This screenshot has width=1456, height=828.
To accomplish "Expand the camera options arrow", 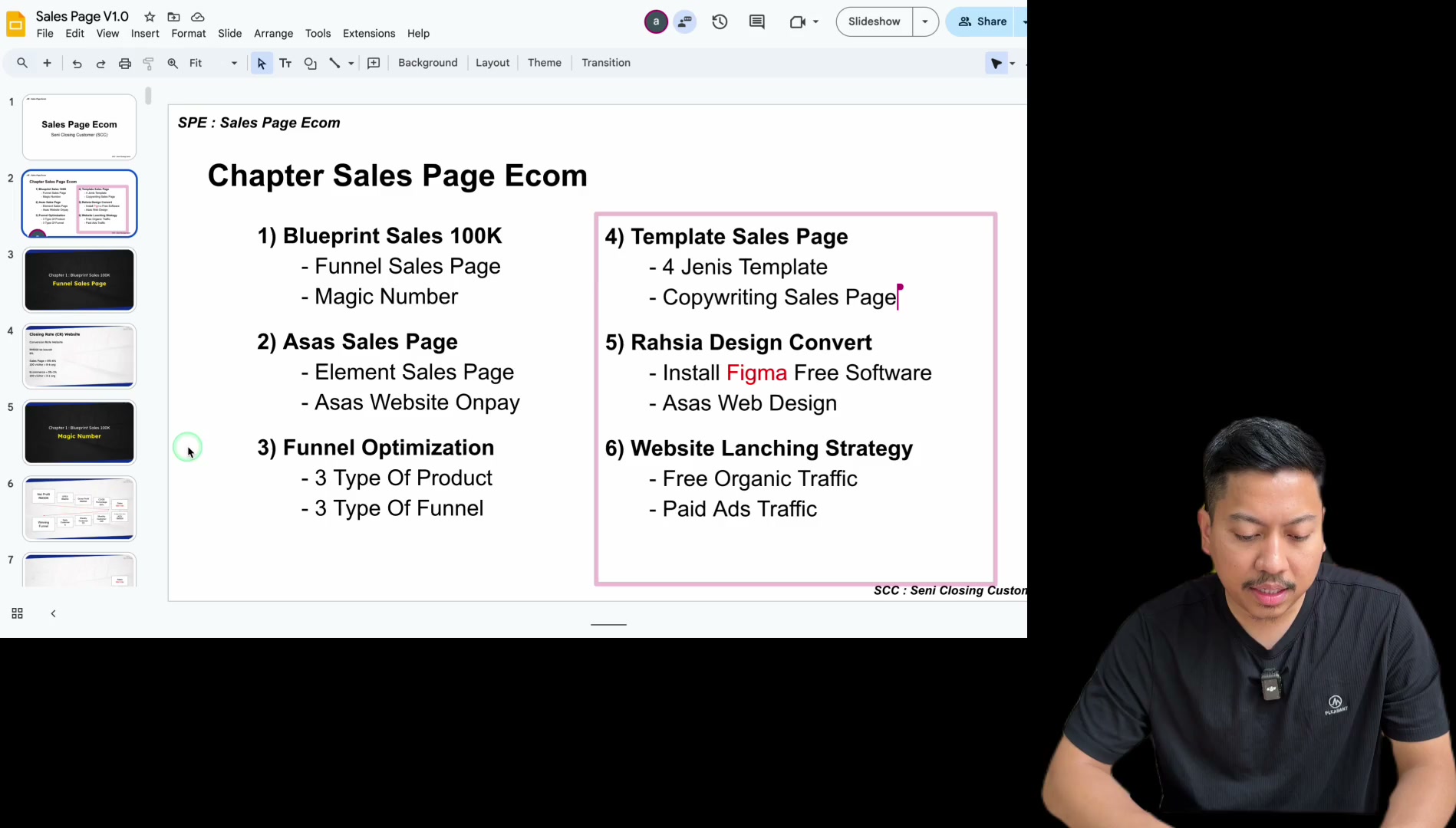I will coord(815,22).
